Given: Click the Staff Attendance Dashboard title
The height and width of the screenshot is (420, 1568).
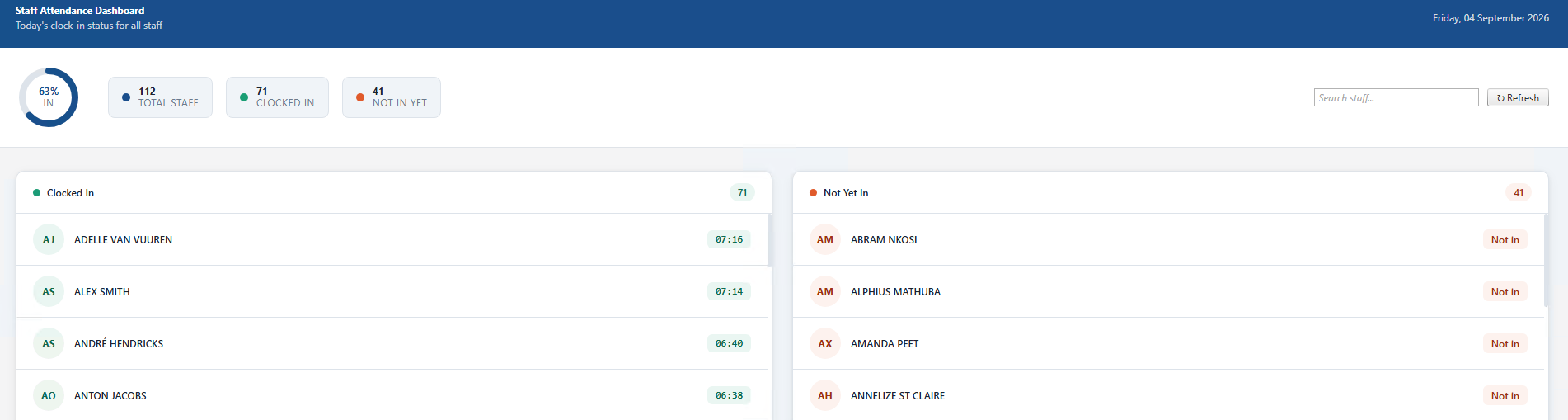Looking at the screenshot, I should click(80, 11).
